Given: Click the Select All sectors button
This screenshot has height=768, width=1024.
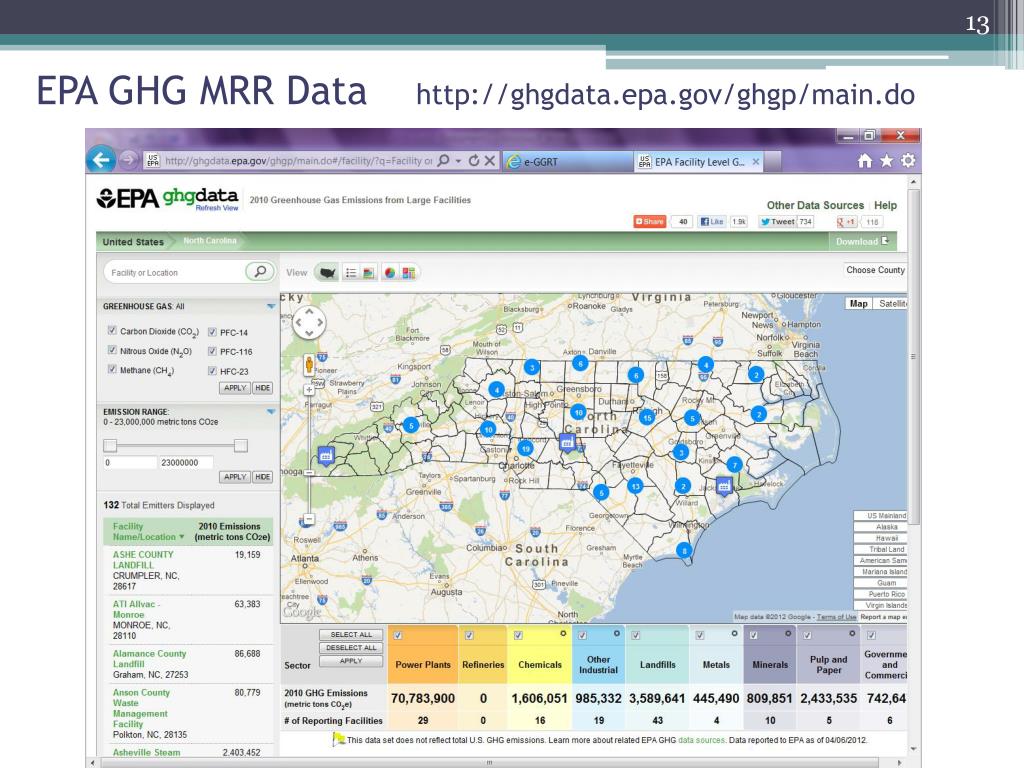Looking at the screenshot, I should point(351,635).
